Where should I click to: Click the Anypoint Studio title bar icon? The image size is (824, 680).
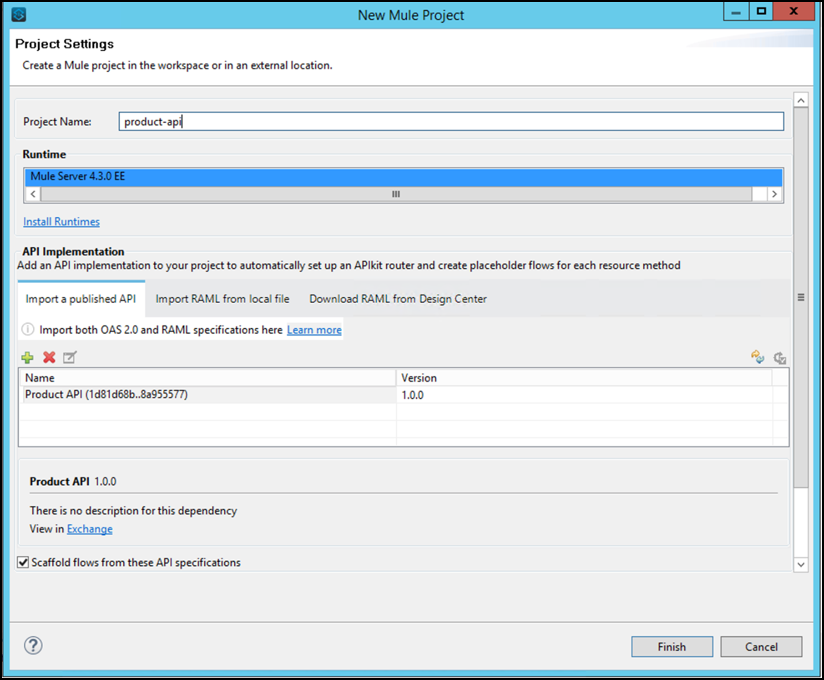point(19,14)
